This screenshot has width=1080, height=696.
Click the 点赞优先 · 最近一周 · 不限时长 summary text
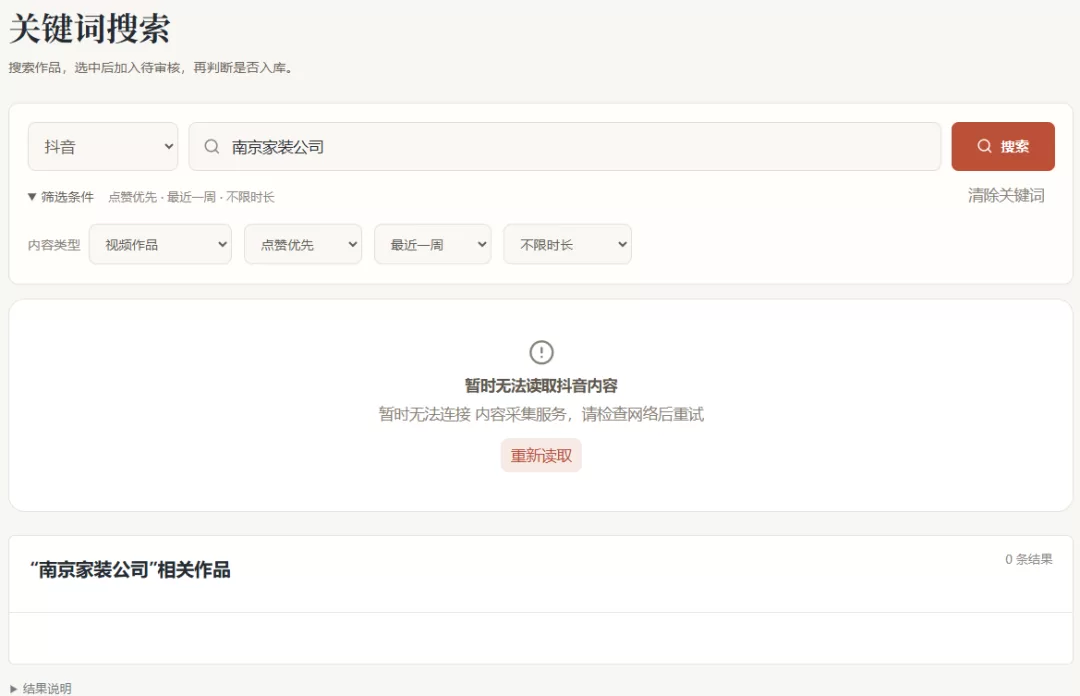click(x=191, y=197)
